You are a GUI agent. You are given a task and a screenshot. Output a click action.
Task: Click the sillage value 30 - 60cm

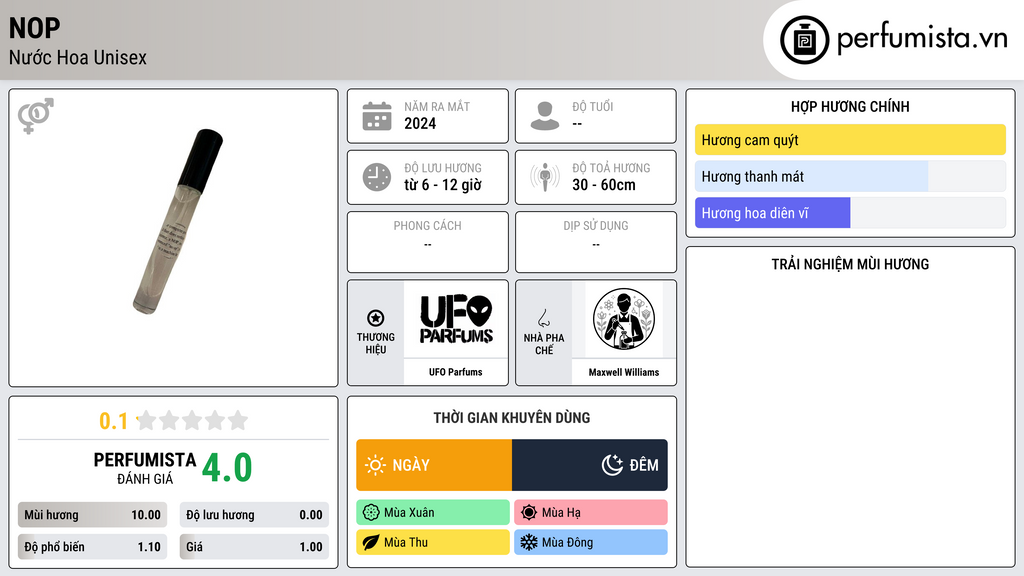pos(604,185)
